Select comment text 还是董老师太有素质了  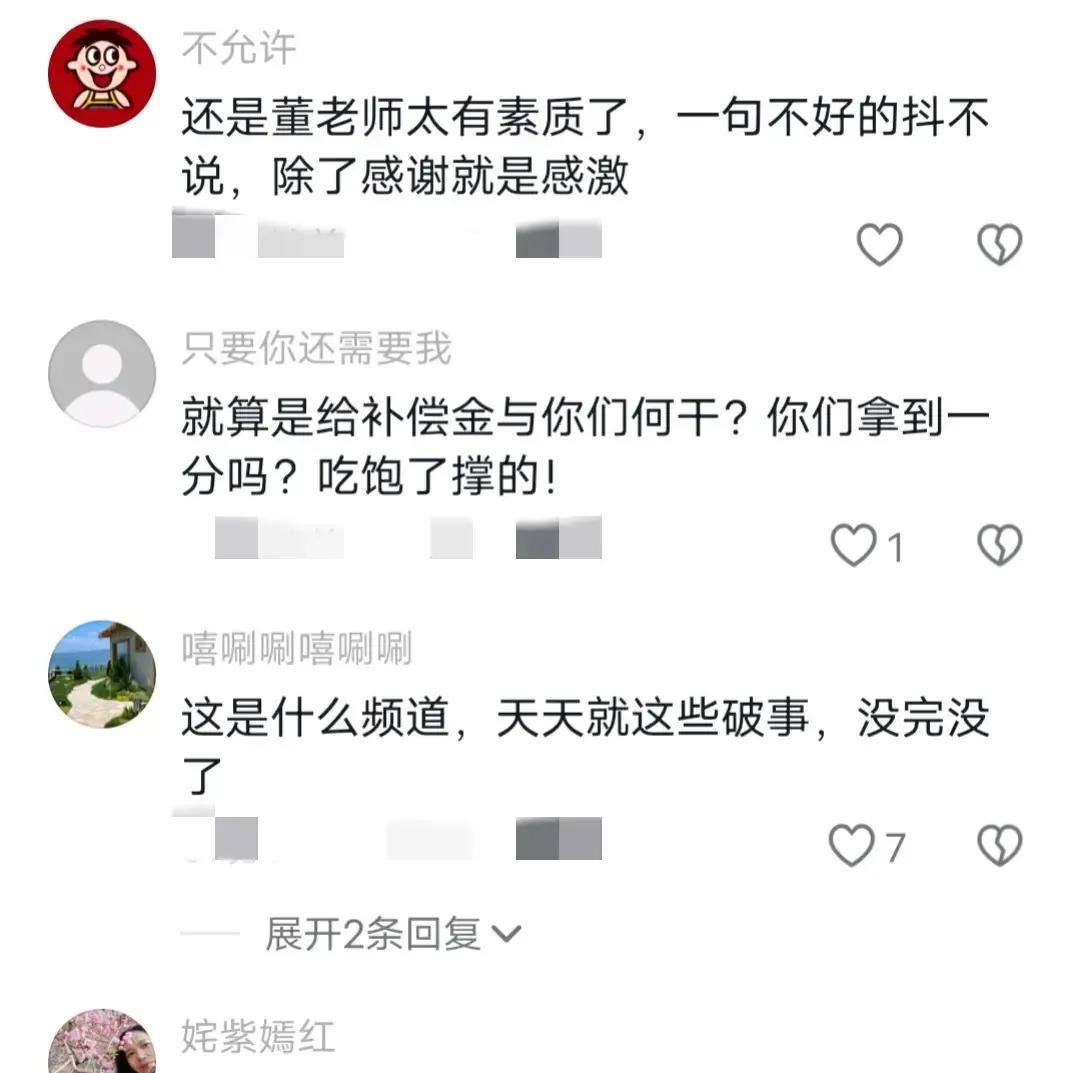(x=405, y=117)
